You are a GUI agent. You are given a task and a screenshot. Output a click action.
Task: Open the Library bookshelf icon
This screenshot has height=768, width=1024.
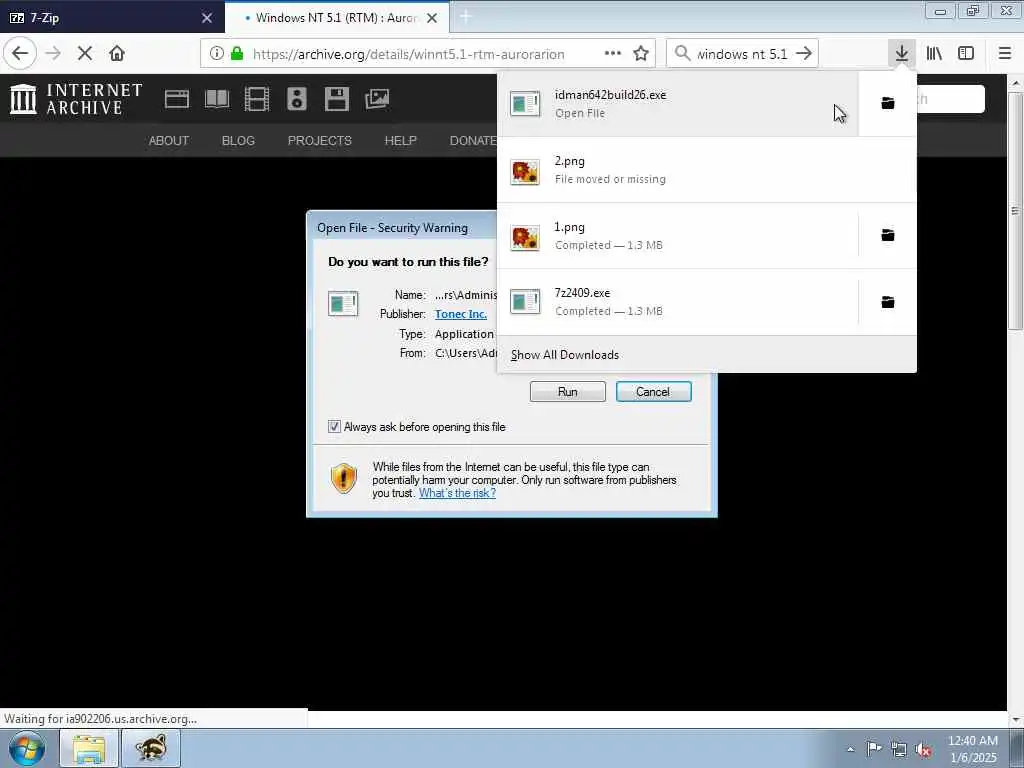(934, 54)
